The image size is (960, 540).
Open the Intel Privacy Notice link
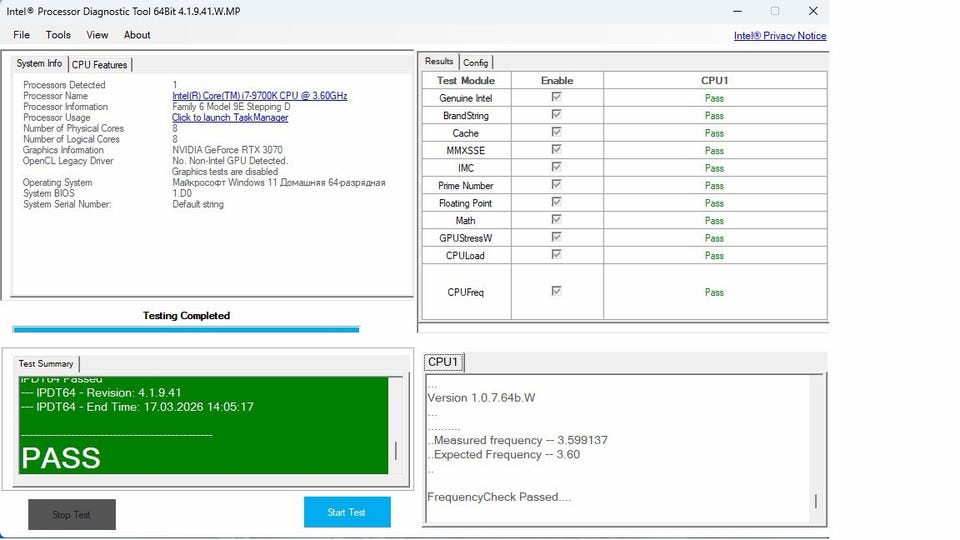[x=780, y=36]
